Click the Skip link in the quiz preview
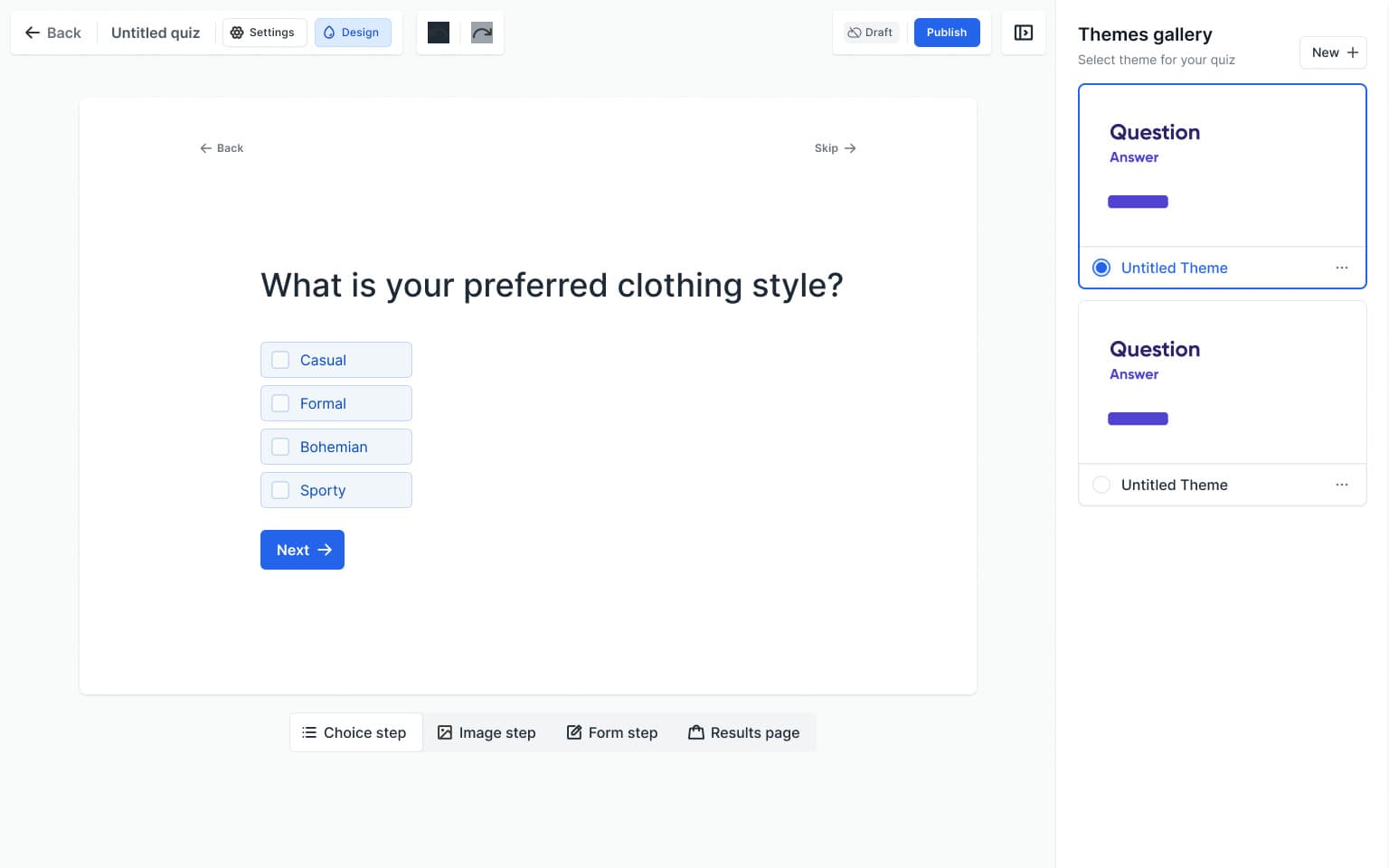Image resolution: width=1389 pixels, height=868 pixels. pyautogui.click(x=835, y=148)
